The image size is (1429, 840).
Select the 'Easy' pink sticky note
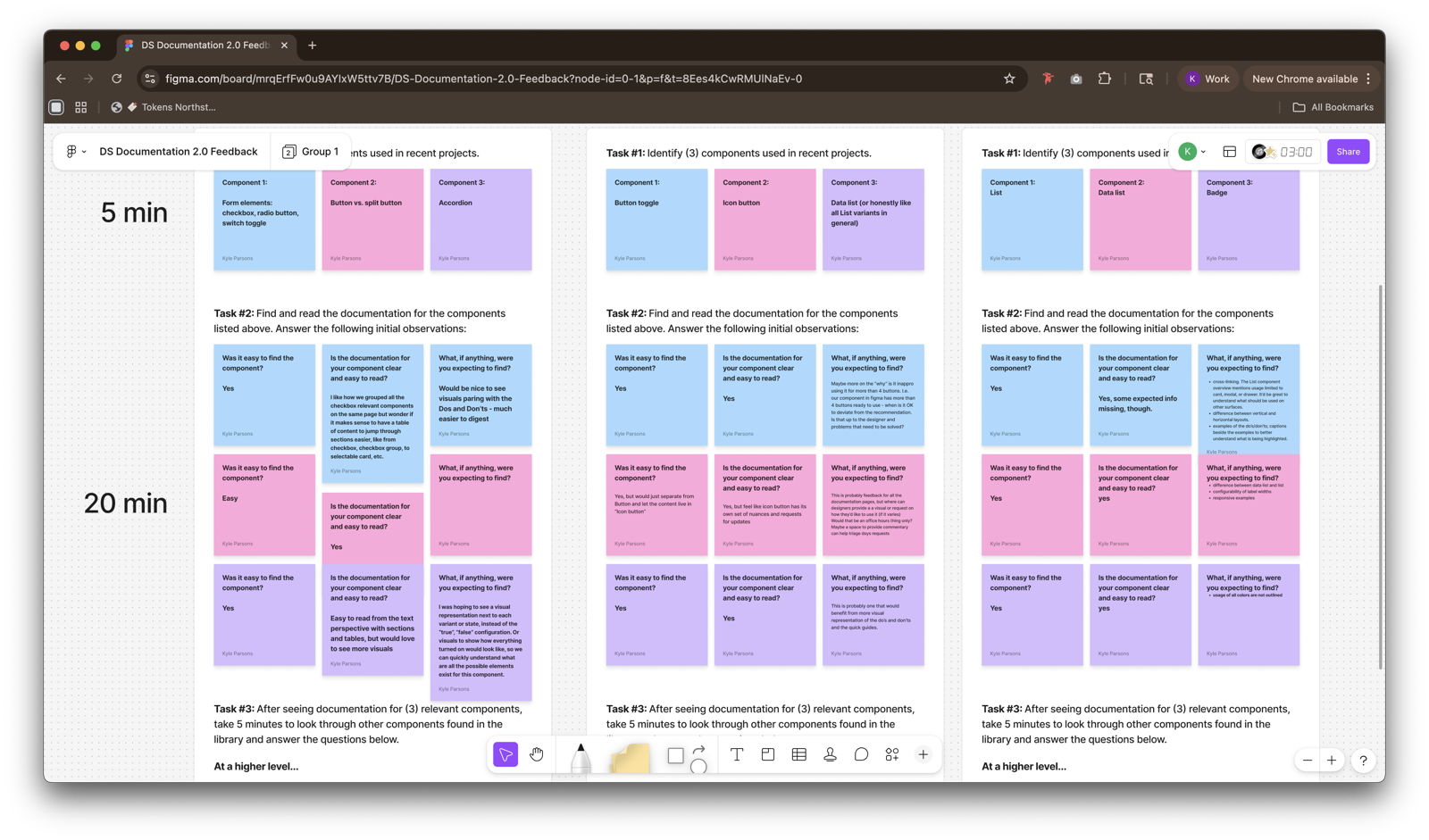point(264,504)
